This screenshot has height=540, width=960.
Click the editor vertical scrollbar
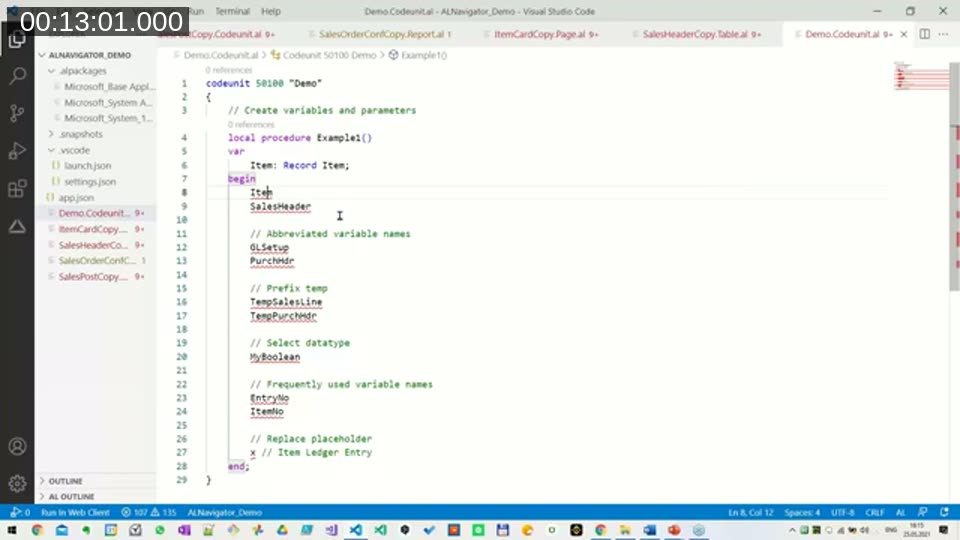tap(954, 176)
